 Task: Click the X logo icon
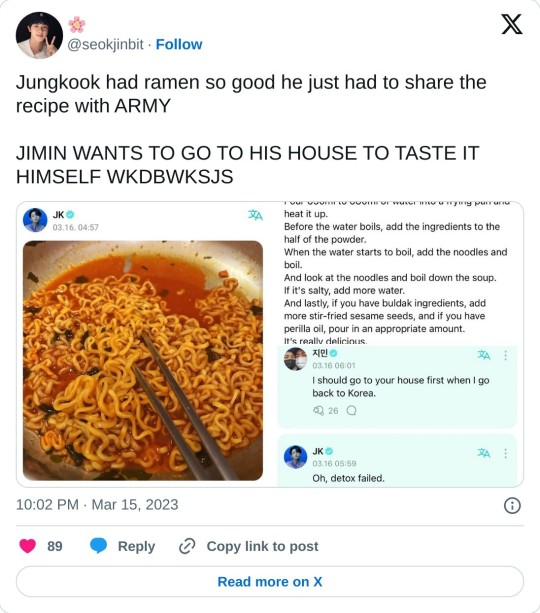pos(511,24)
